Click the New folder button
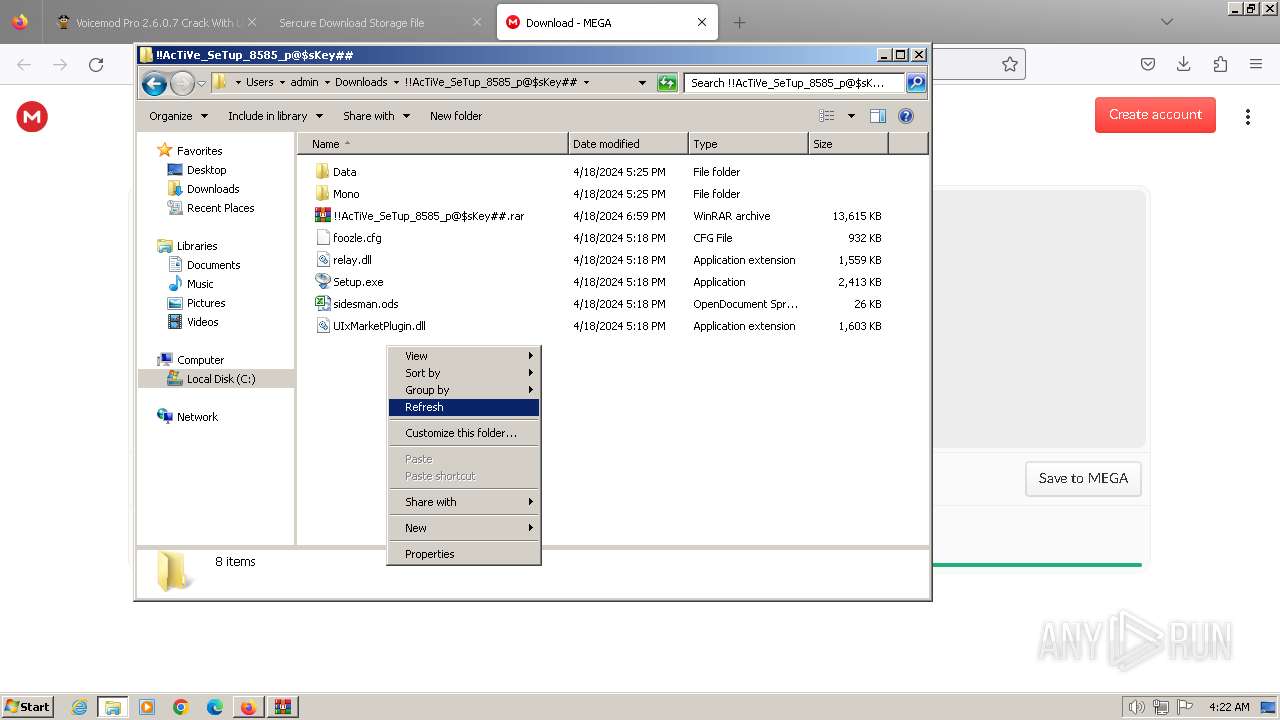The width and height of the screenshot is (1280, 720). 456,116
